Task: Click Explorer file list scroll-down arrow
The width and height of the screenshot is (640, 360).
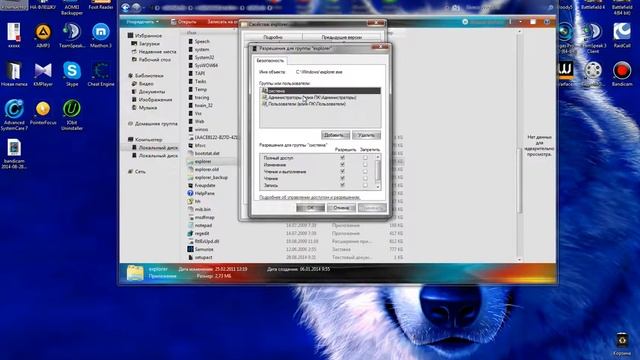Action: pyautogui.click(x=520, y=259)
